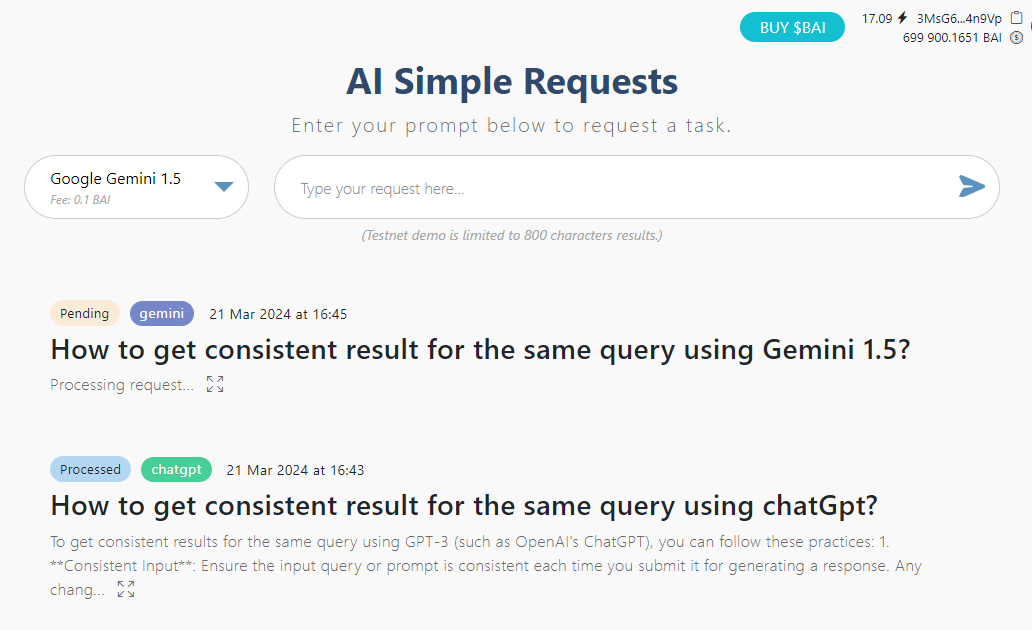Click the wallet address 3MsG6...4n9Vp

959,18
